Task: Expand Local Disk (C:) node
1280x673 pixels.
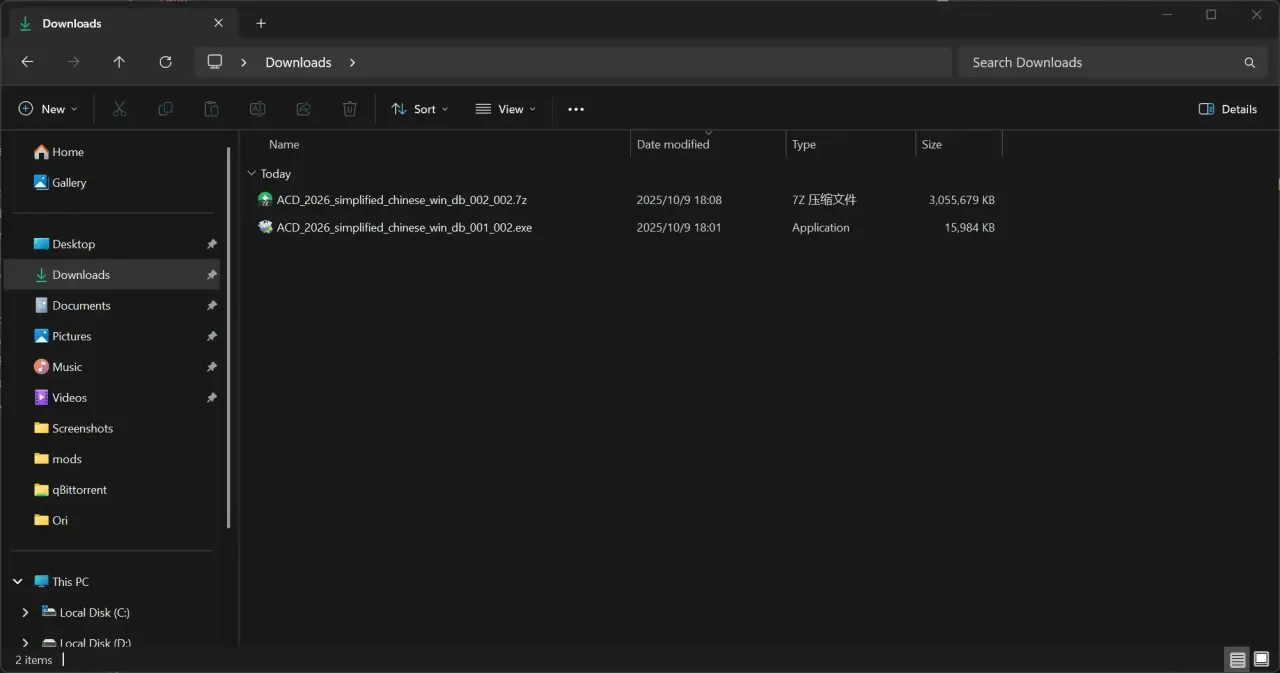Action: 25,613
